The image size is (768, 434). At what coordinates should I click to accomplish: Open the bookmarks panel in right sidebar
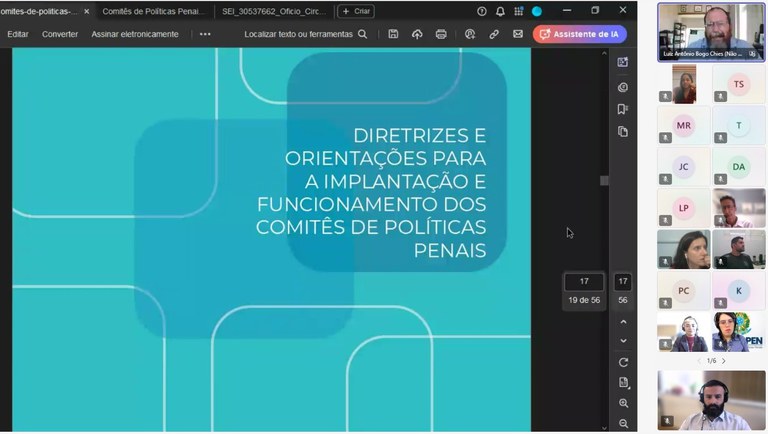point(623,109)
